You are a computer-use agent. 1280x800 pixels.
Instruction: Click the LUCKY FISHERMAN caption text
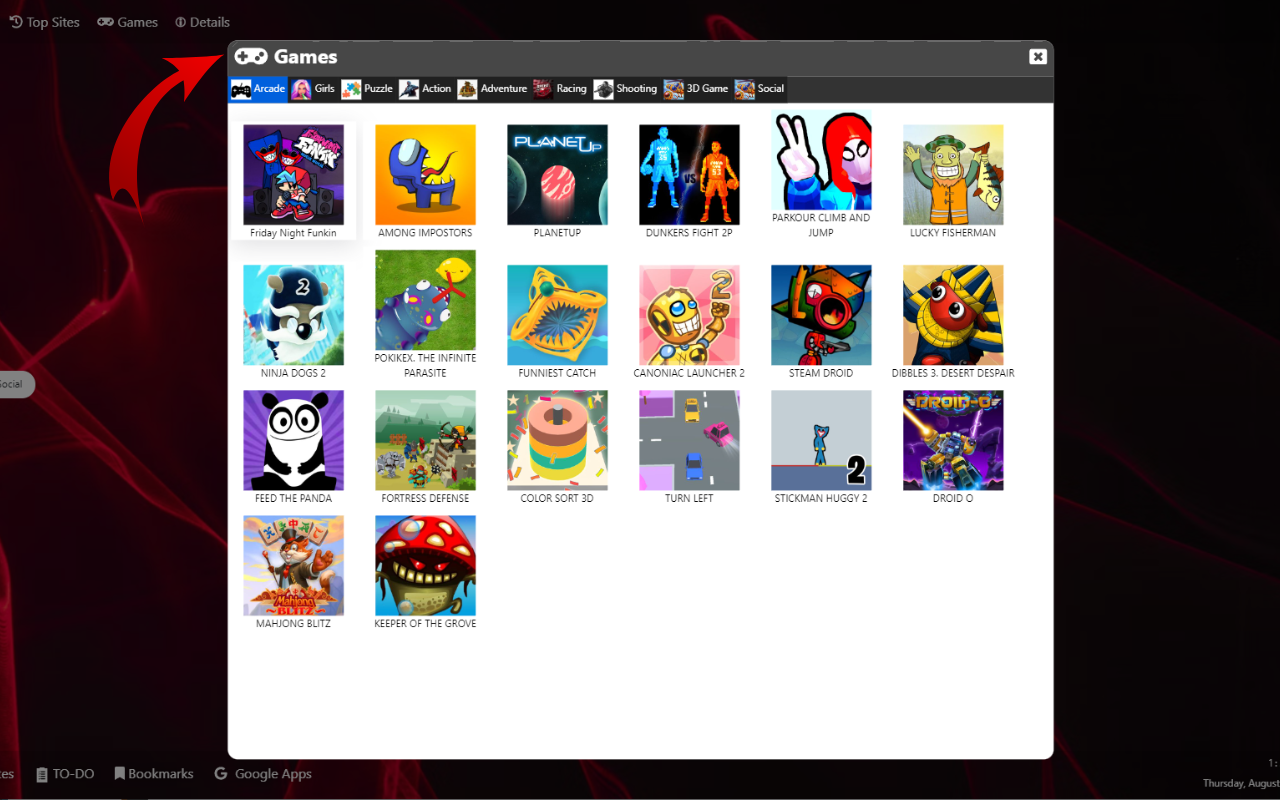(x=953, y=233)
